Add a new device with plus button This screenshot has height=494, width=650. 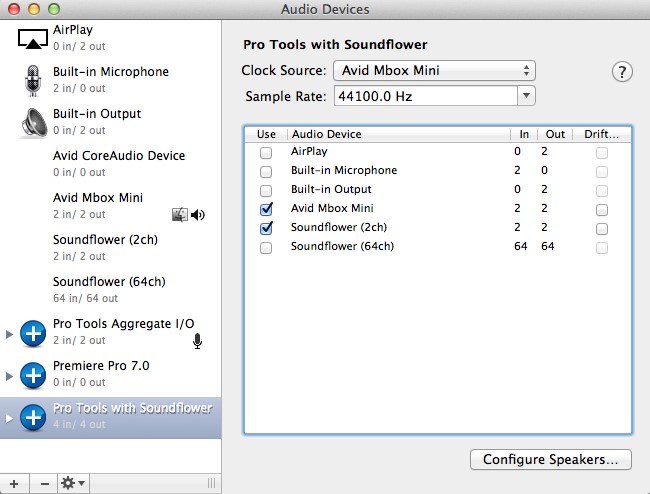(x=14, y=484)
